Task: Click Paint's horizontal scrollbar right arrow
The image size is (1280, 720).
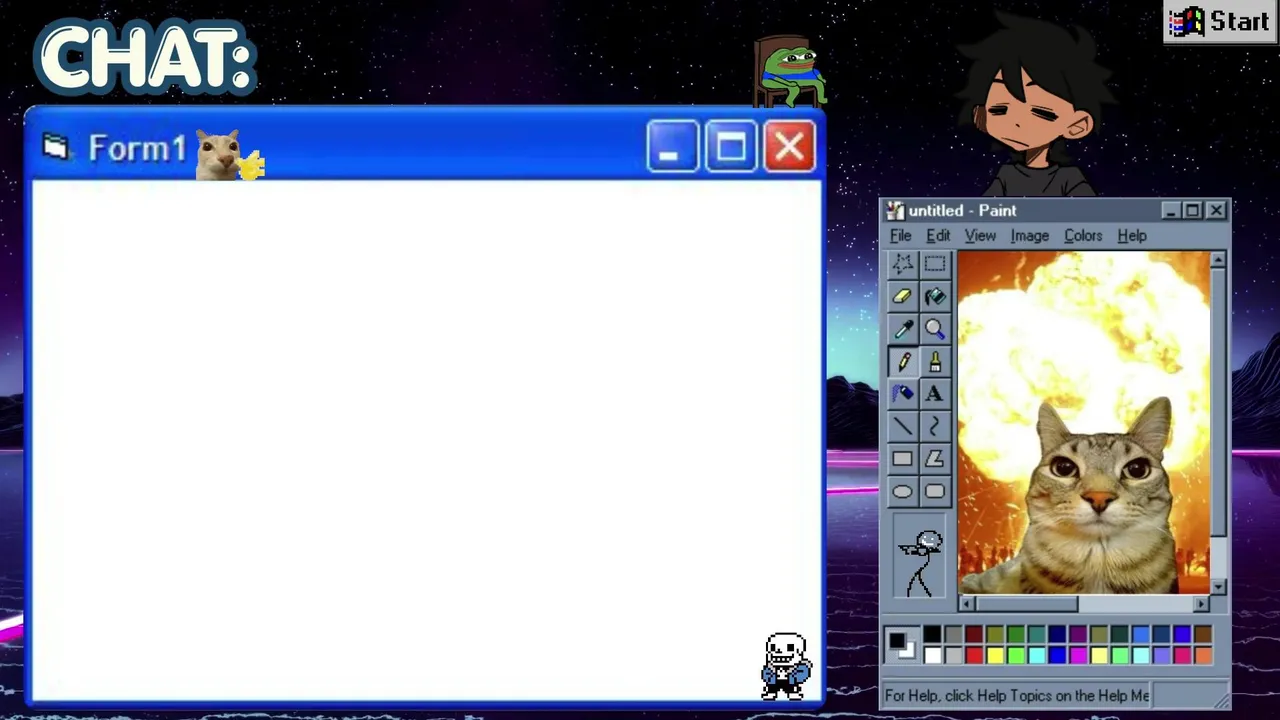Action: (1201, 603)
